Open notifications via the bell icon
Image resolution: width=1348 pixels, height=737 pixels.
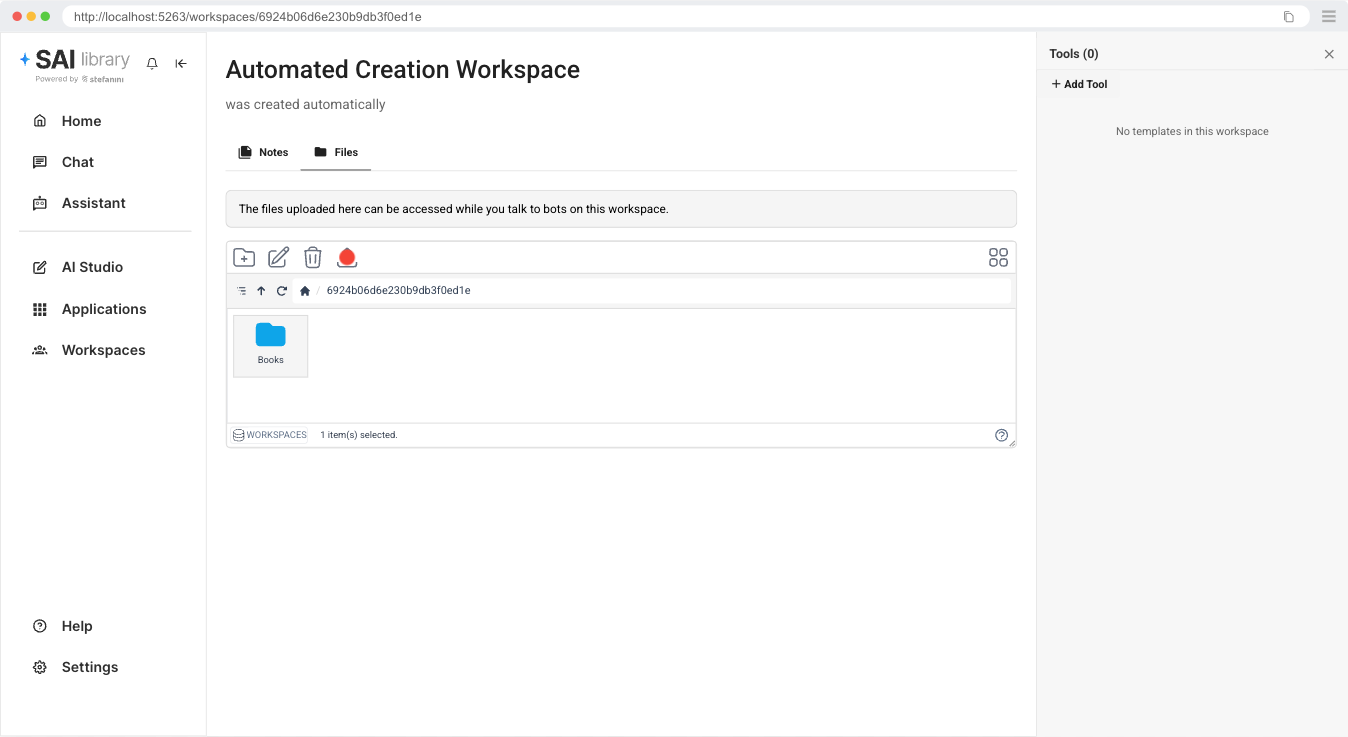click(x=151, y=63)
